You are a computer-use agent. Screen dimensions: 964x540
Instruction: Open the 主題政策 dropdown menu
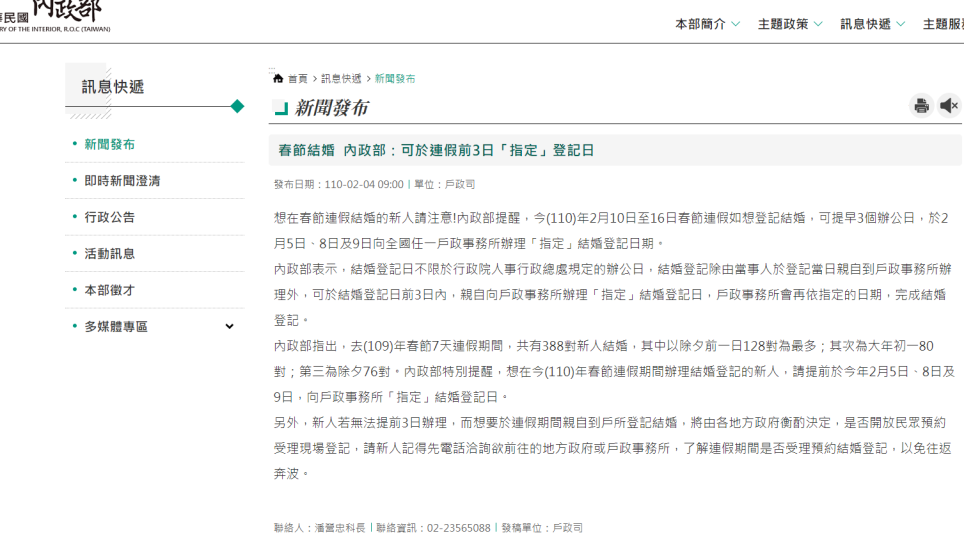(790, 24)
